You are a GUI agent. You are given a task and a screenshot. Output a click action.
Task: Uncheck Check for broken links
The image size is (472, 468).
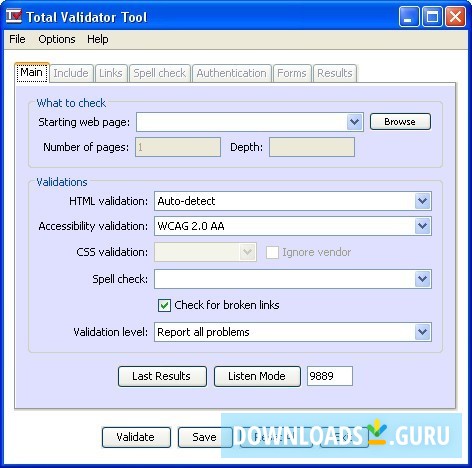(164, 305)
